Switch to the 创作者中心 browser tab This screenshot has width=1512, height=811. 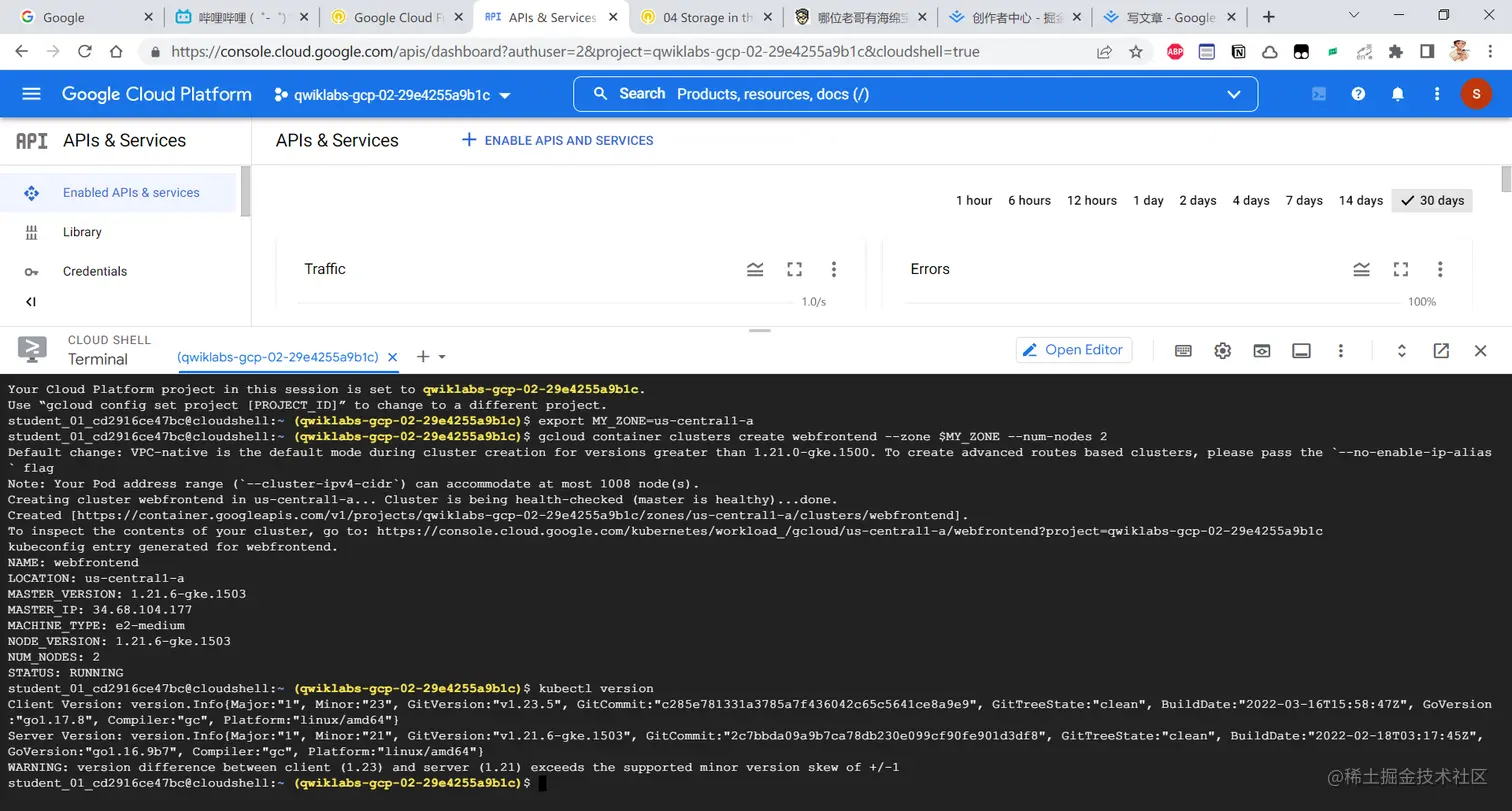pyautogui.click(x=1014, y=17)
